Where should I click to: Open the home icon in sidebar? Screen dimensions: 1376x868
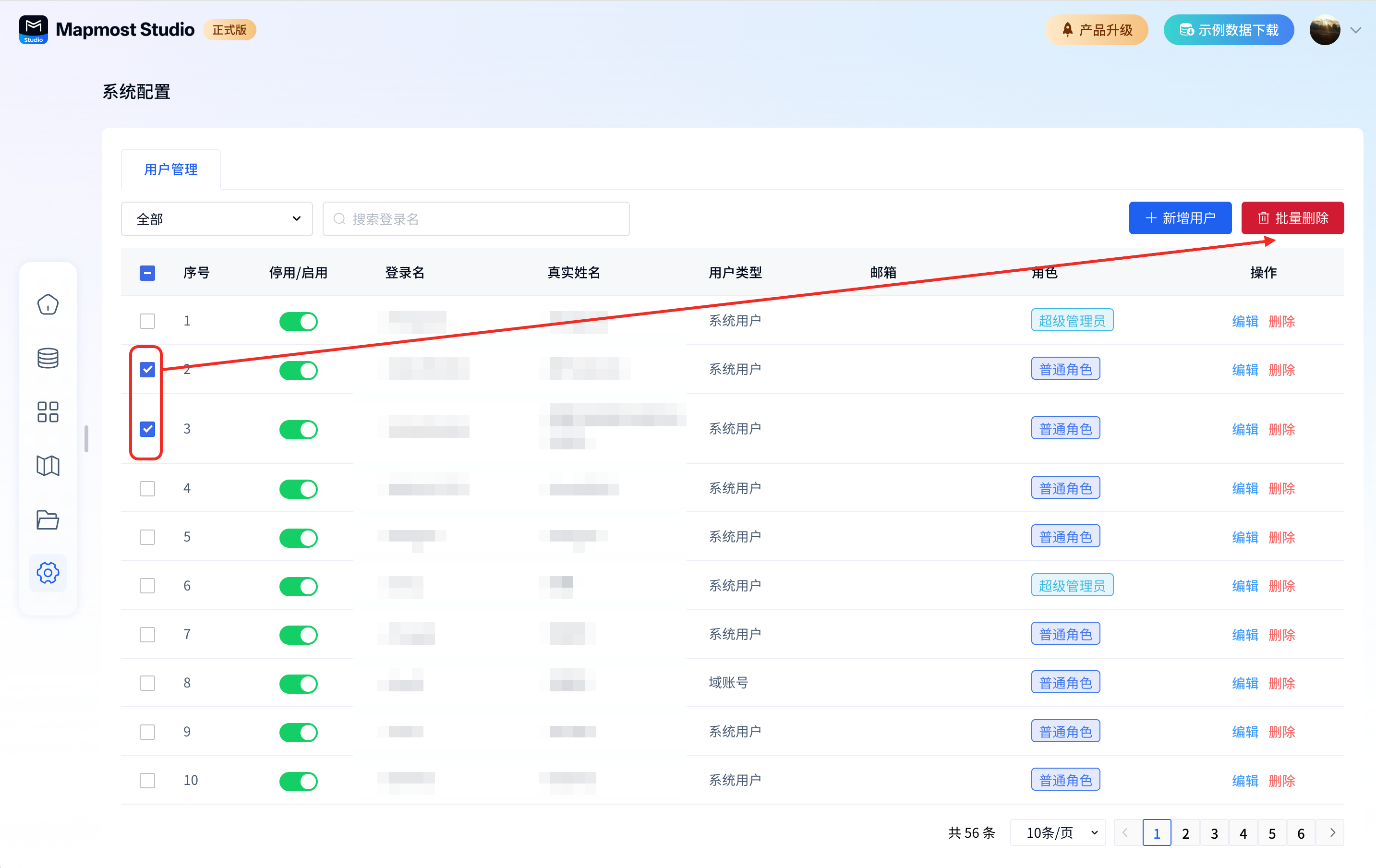[48, 304]
